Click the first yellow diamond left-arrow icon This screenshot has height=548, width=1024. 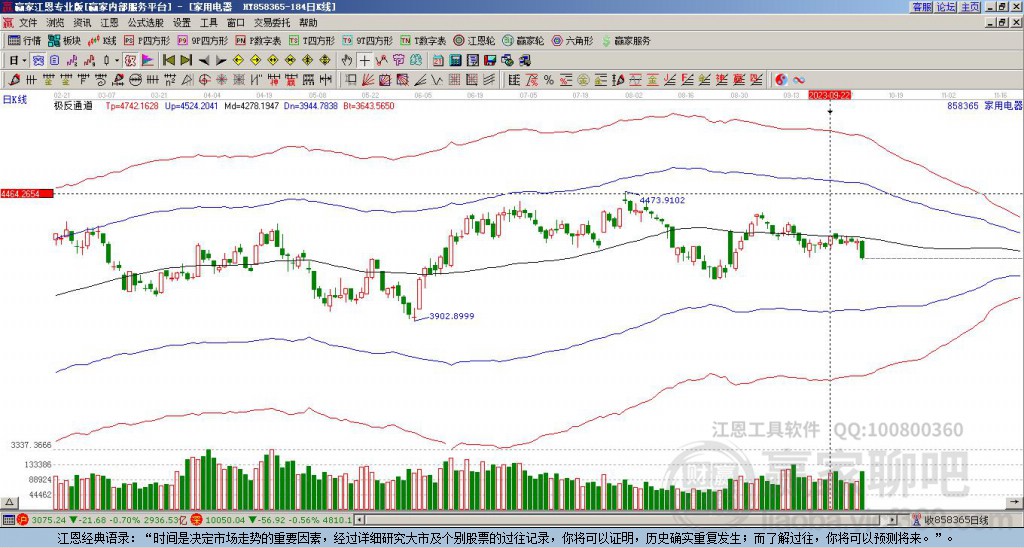pyautogui.click(x=238, y=60)
